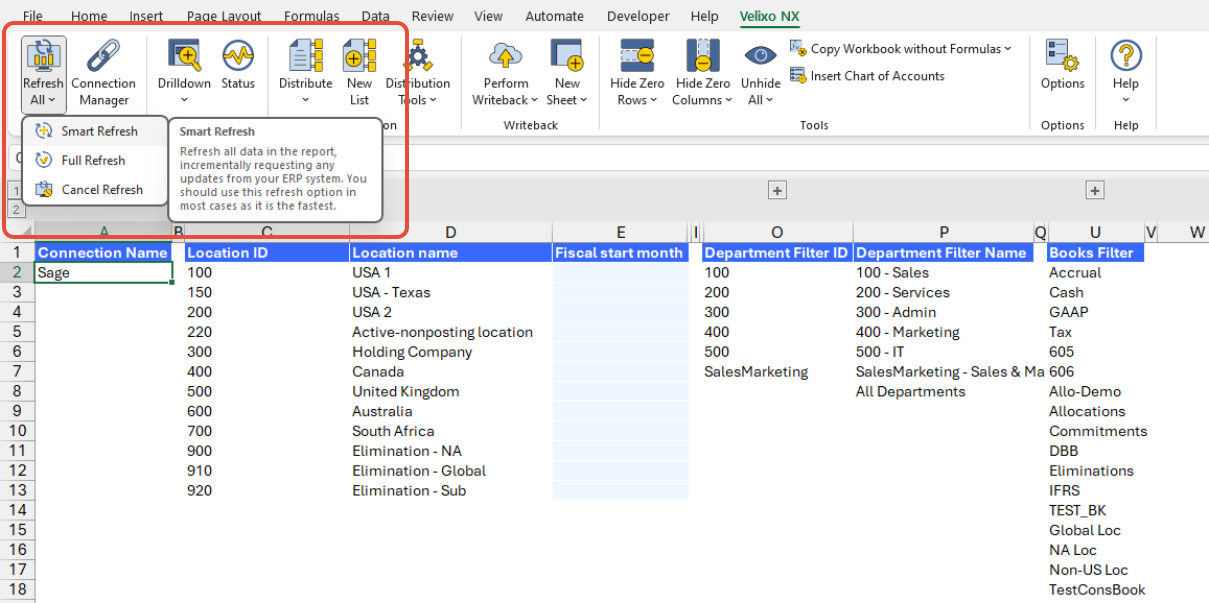Expand the Drilldown dropdown arrow
The image size is (1209, 603).
coord(185,100)
